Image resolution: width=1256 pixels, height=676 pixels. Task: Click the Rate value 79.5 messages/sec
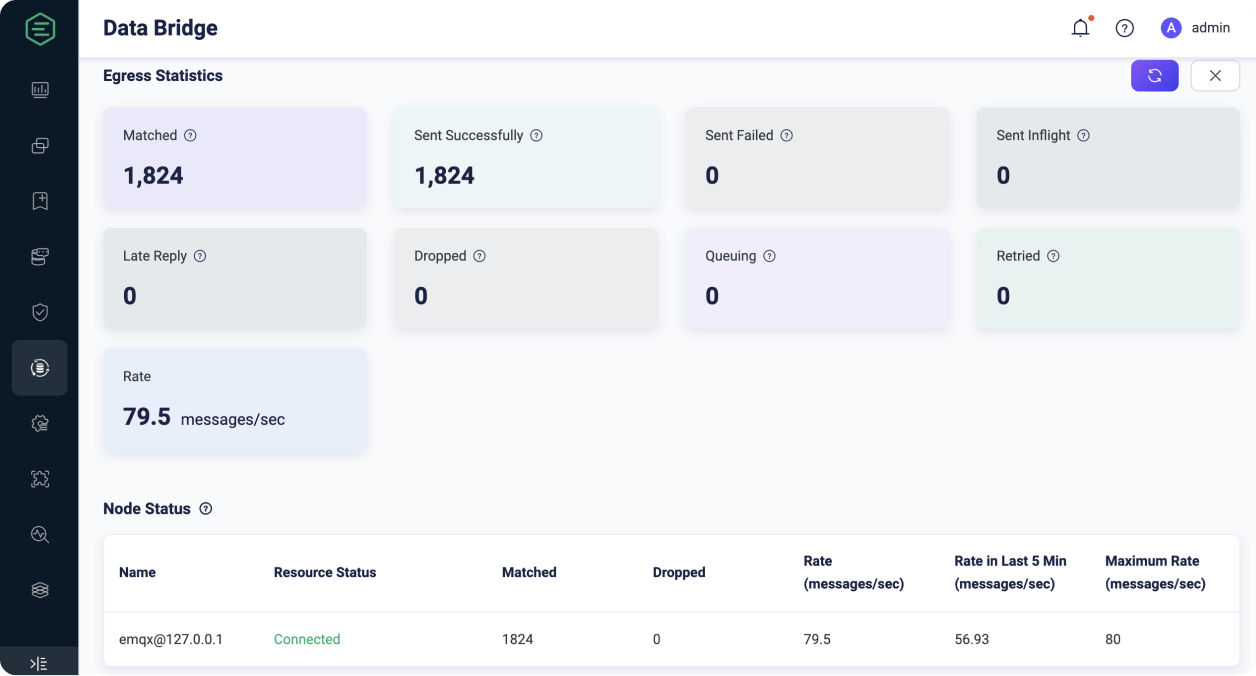tap(204, 417)
